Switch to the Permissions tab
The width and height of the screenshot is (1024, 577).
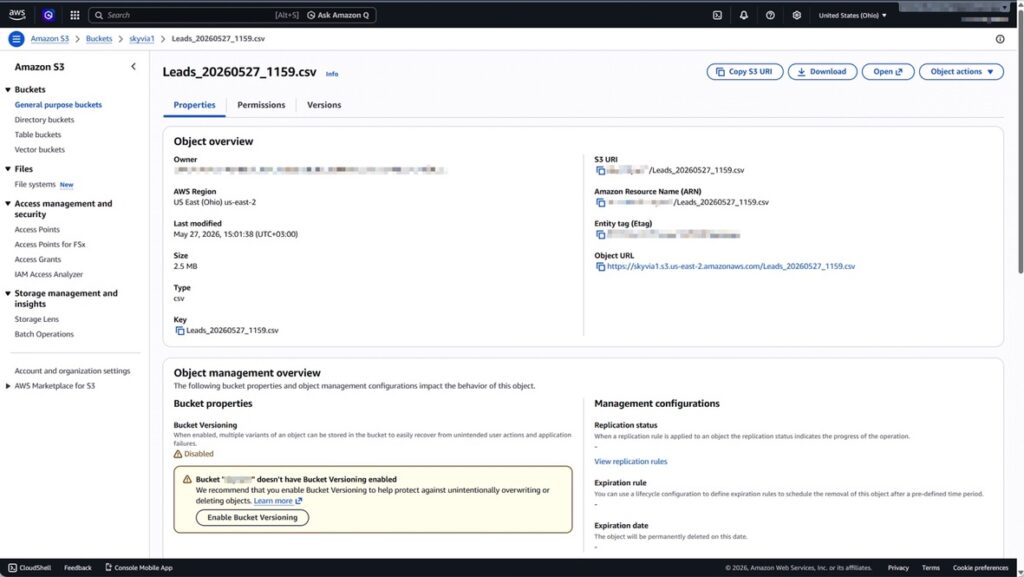(261, 105)
